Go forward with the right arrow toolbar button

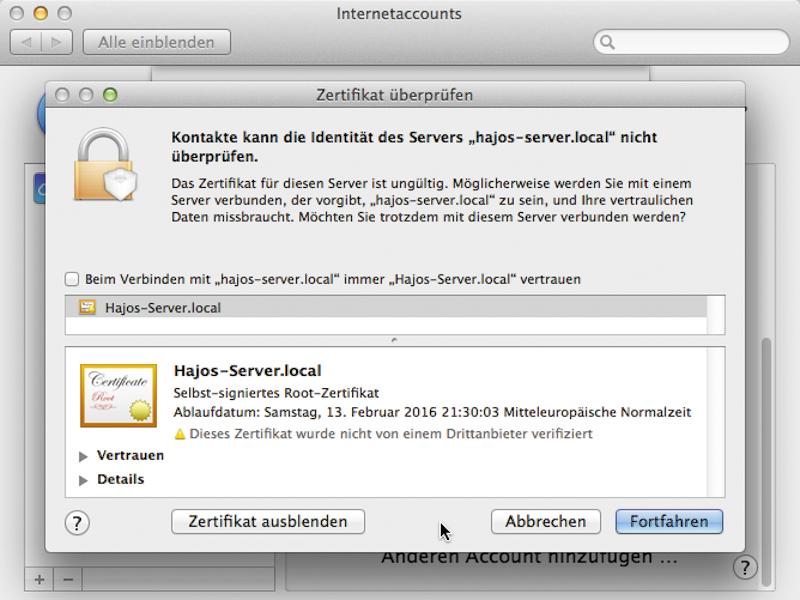click(x=57, y=42)
